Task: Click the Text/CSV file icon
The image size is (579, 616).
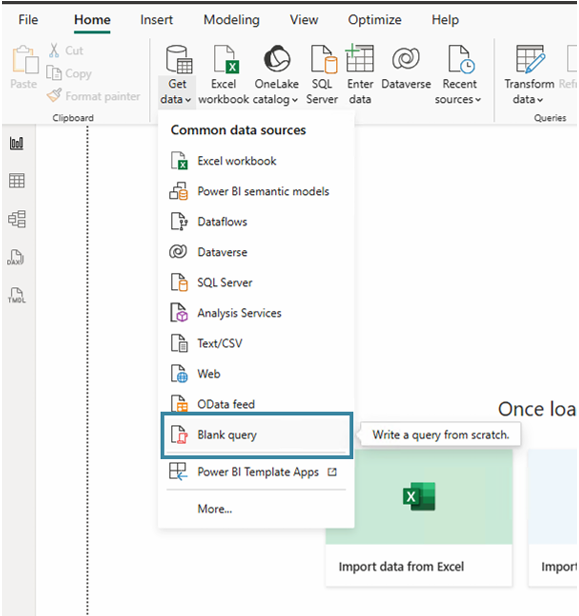Action: coord(179,343)
